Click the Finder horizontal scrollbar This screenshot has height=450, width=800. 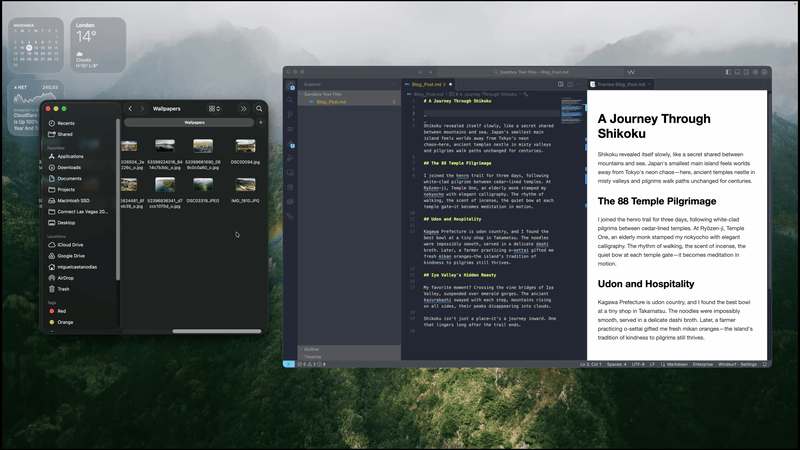click(x=217, y=331)
